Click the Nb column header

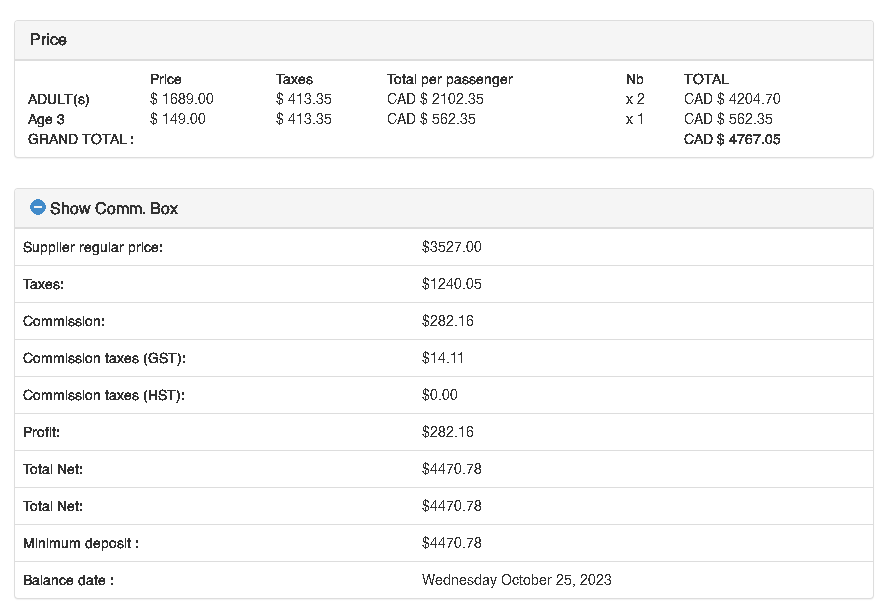pos(634,79)
